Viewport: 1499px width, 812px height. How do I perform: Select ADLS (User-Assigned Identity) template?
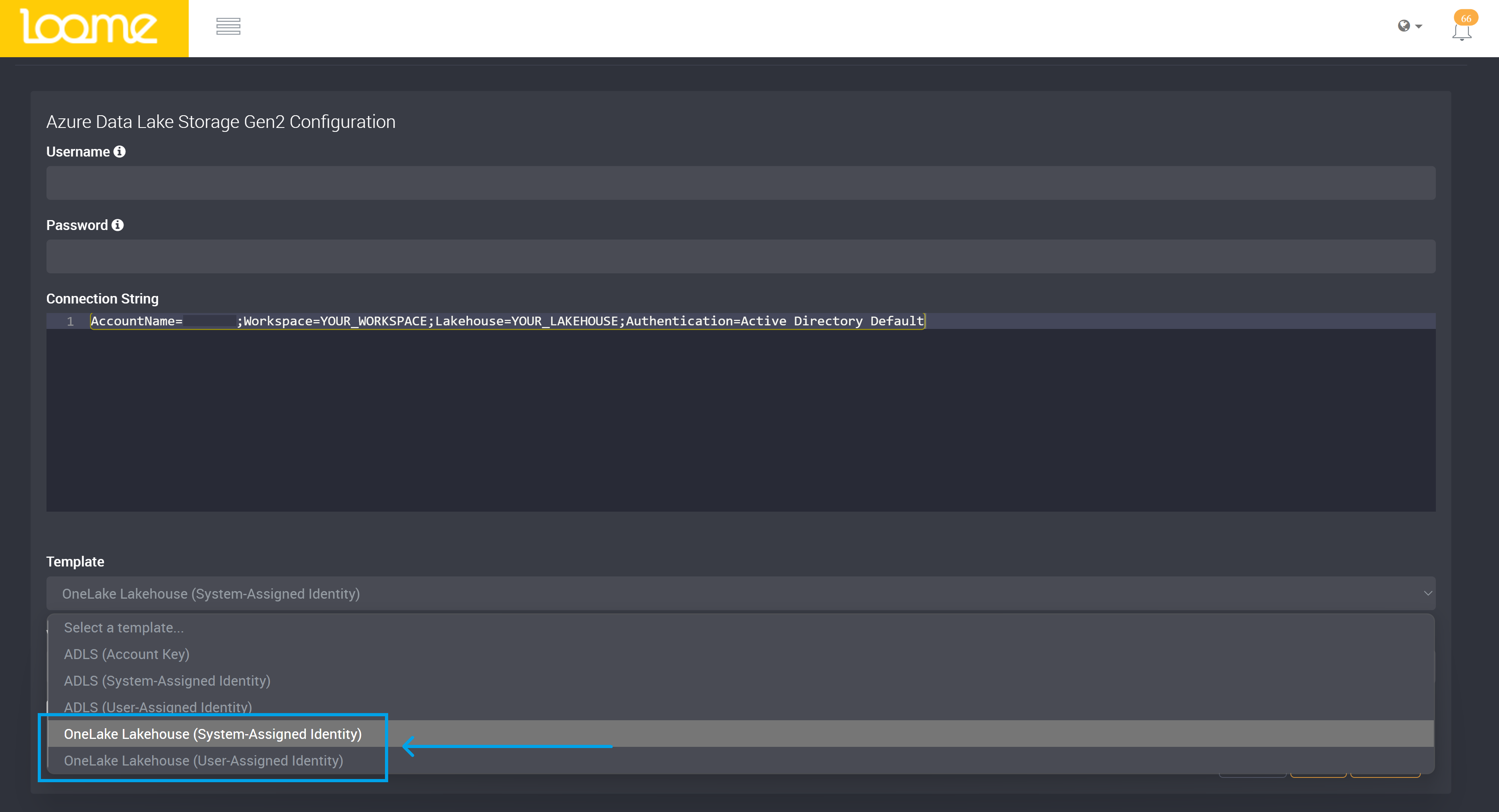741,707
